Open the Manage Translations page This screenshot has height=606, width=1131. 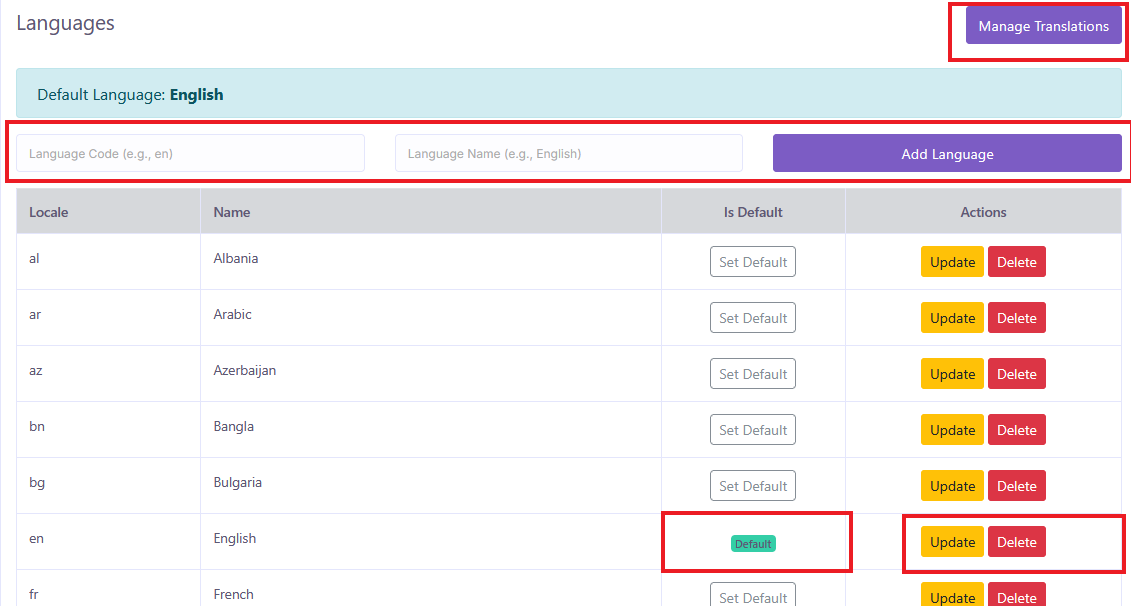[1043, 26]
